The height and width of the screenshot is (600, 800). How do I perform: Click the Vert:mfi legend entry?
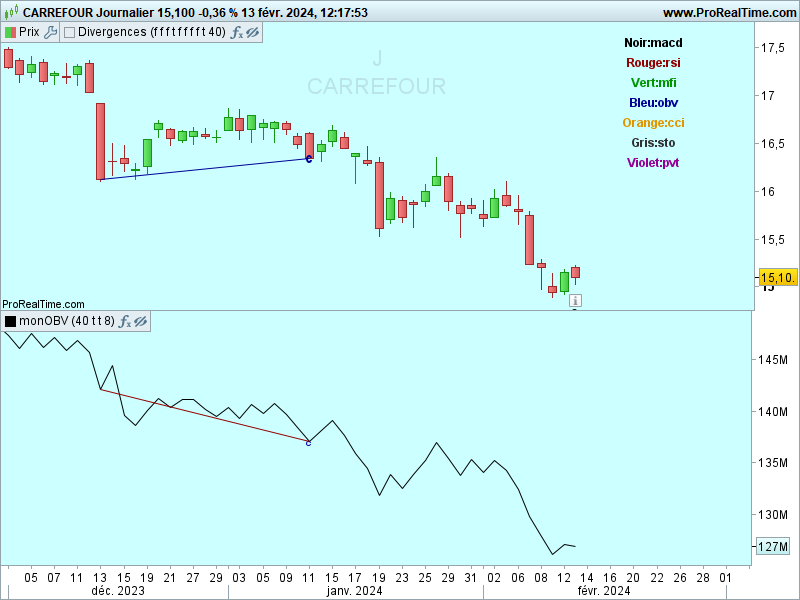click(x=653, y=83)
